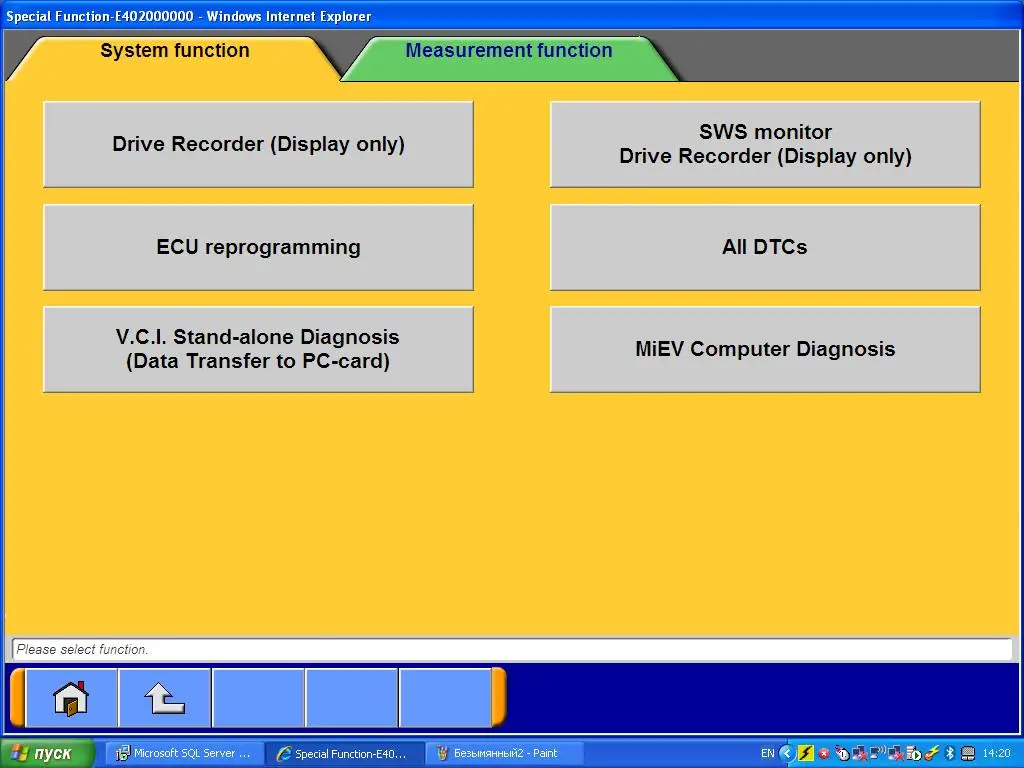Open ECU reprogramming

click(x=258, y=247)
